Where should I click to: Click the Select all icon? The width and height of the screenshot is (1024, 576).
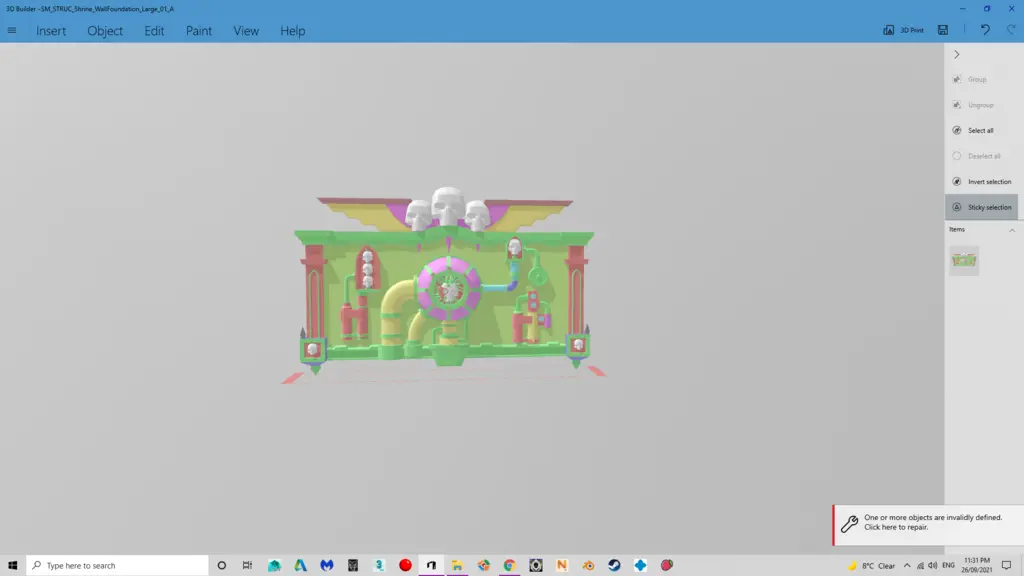(957, 130)
